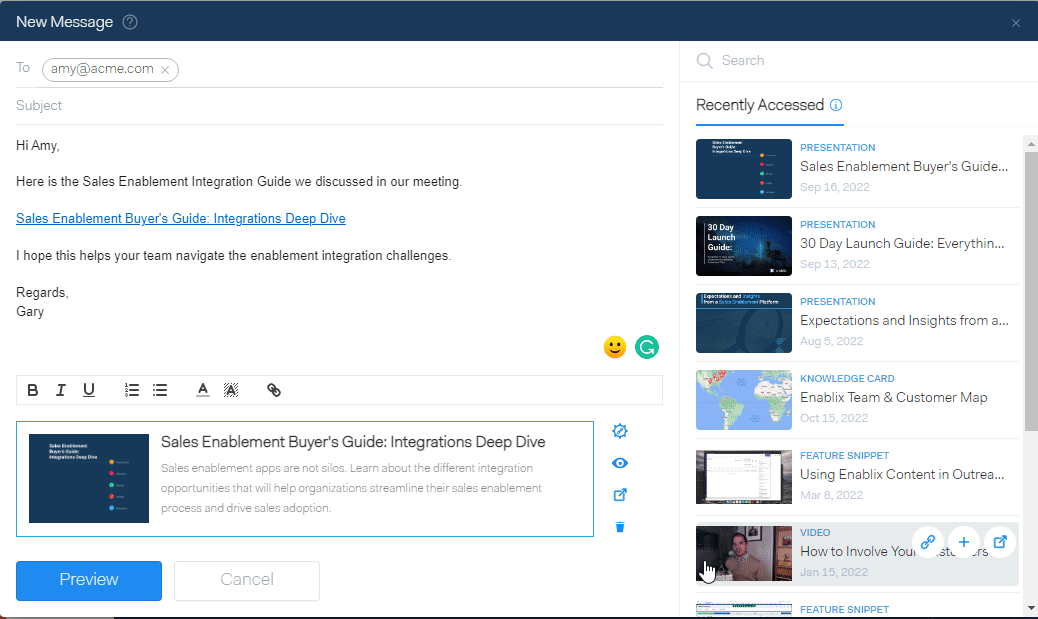Insert a hyperlink from the toolbar
Viewport: 1038px width, 619px height.
[x=273, y=390]
